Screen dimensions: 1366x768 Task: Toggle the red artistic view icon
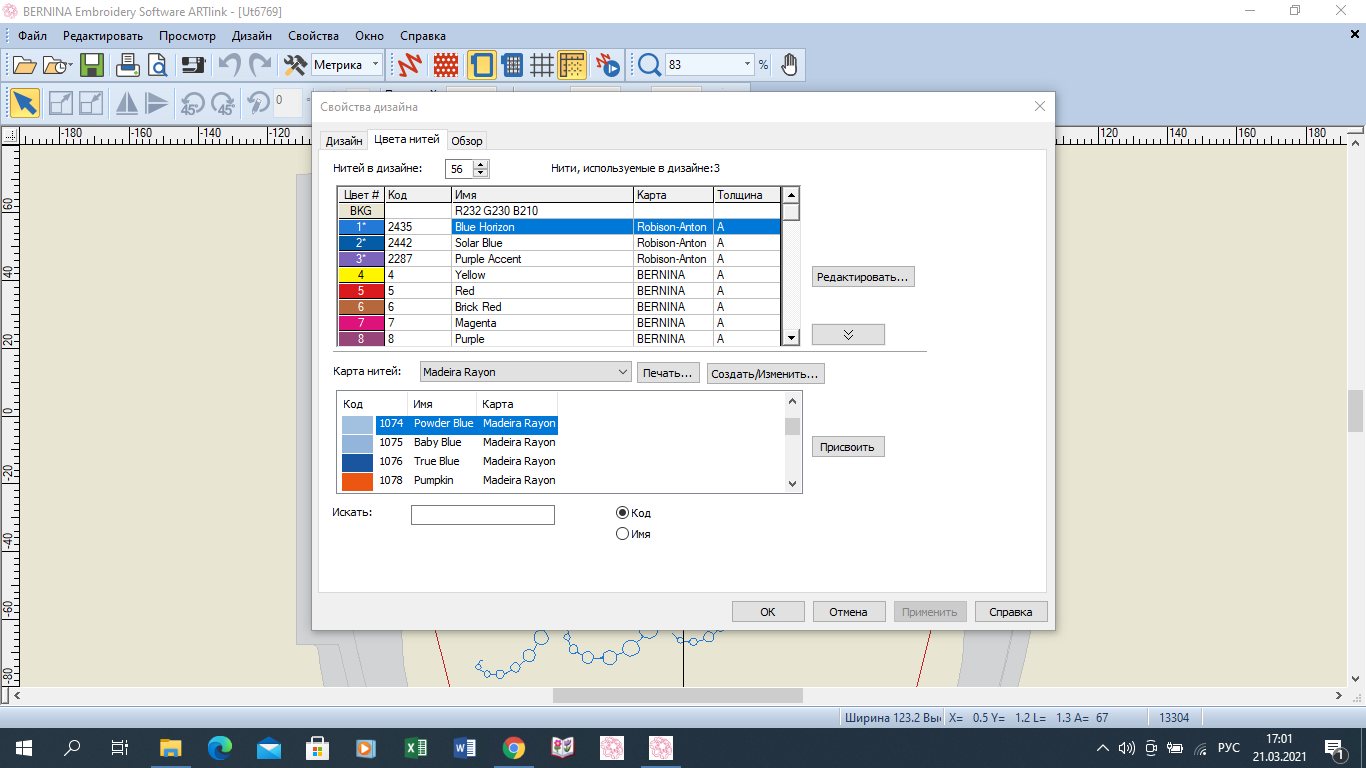click(x=446, y=65)
